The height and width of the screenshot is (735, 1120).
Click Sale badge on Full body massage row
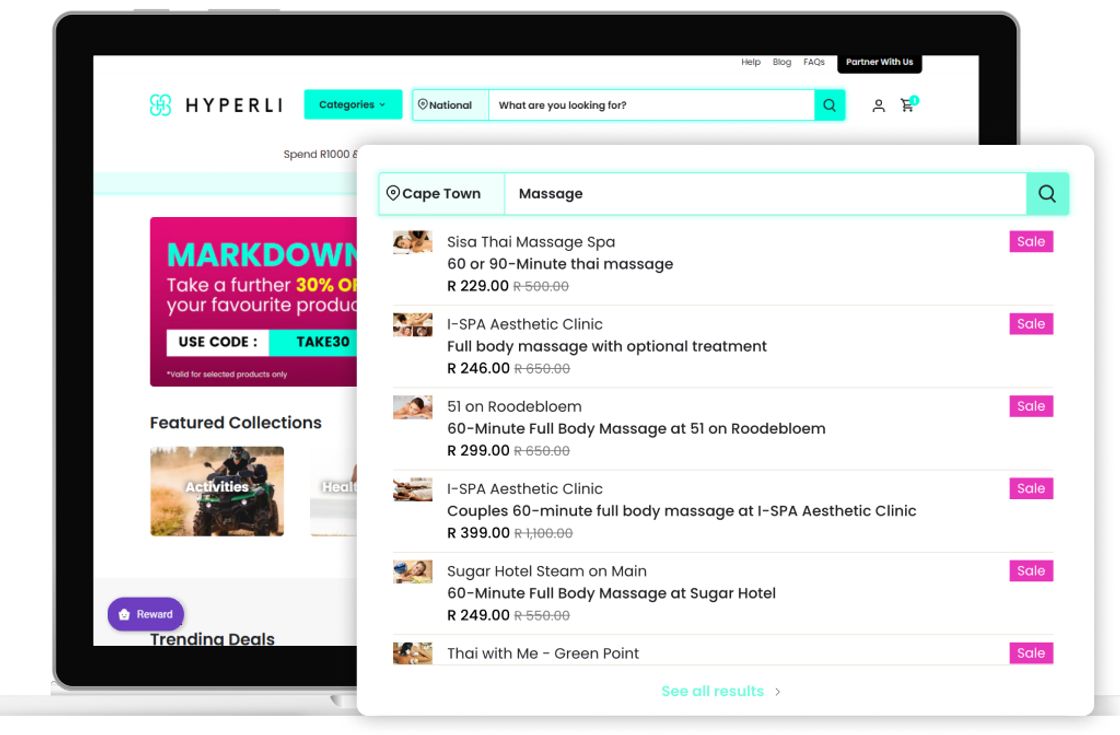1031,324
